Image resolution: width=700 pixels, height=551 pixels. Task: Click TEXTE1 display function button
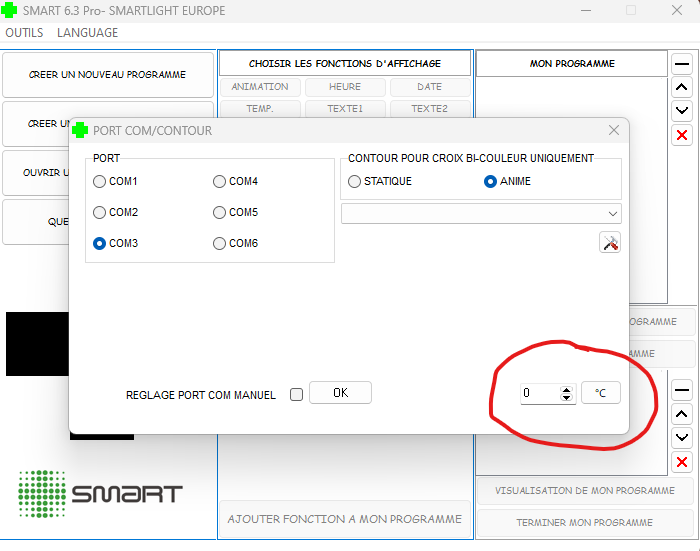(345, 109)
